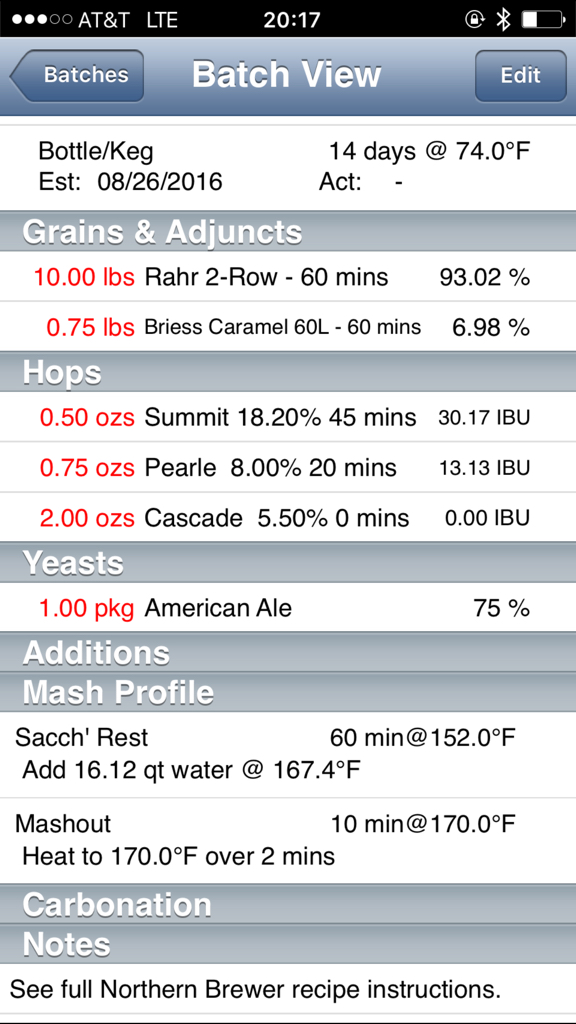
Task: Tap the battery indicator icon
Action: 543,20
